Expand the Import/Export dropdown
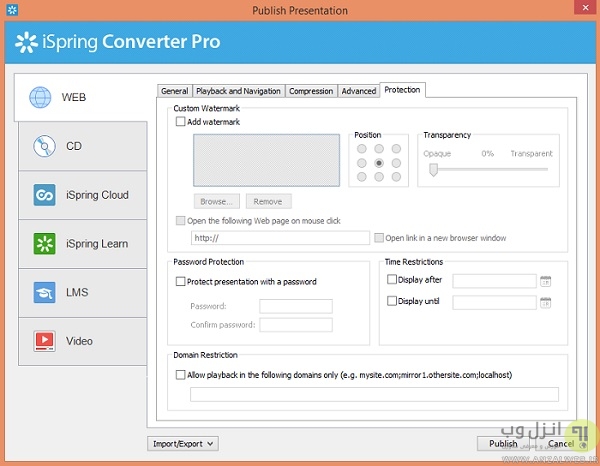 click(184, 443)
